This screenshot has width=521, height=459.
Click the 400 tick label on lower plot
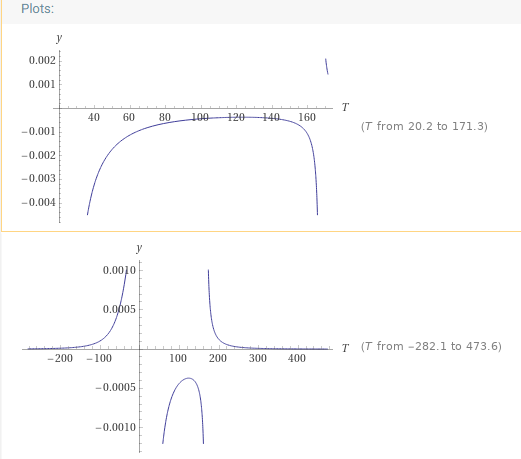tap(297, 358)
